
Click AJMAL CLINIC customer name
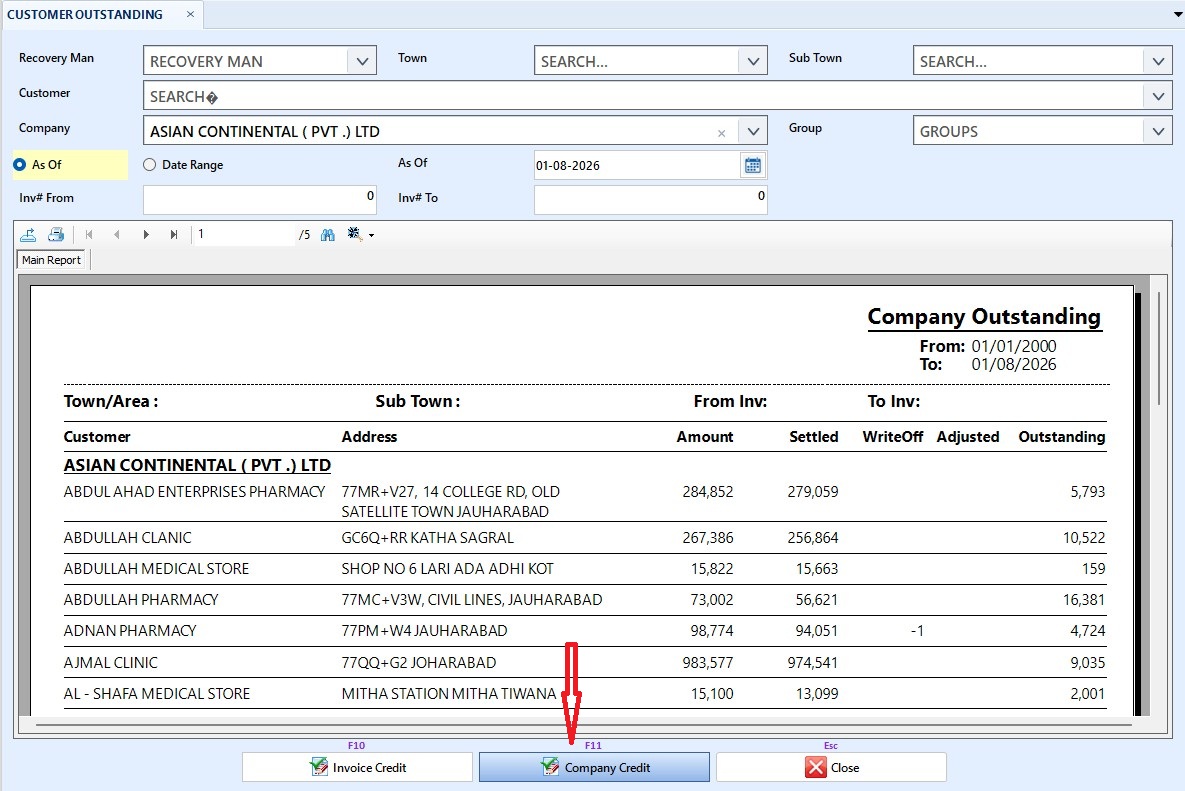[x=110, y=663]
